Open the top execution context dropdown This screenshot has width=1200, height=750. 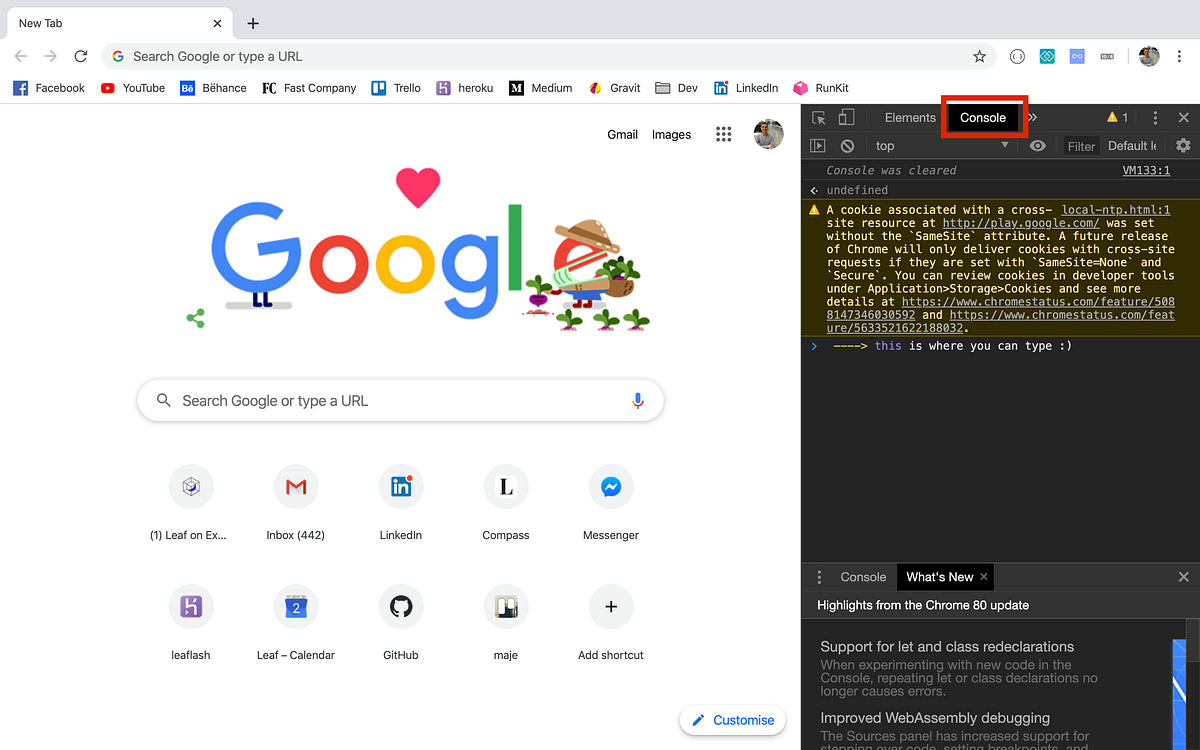click(x=940, y=145)
